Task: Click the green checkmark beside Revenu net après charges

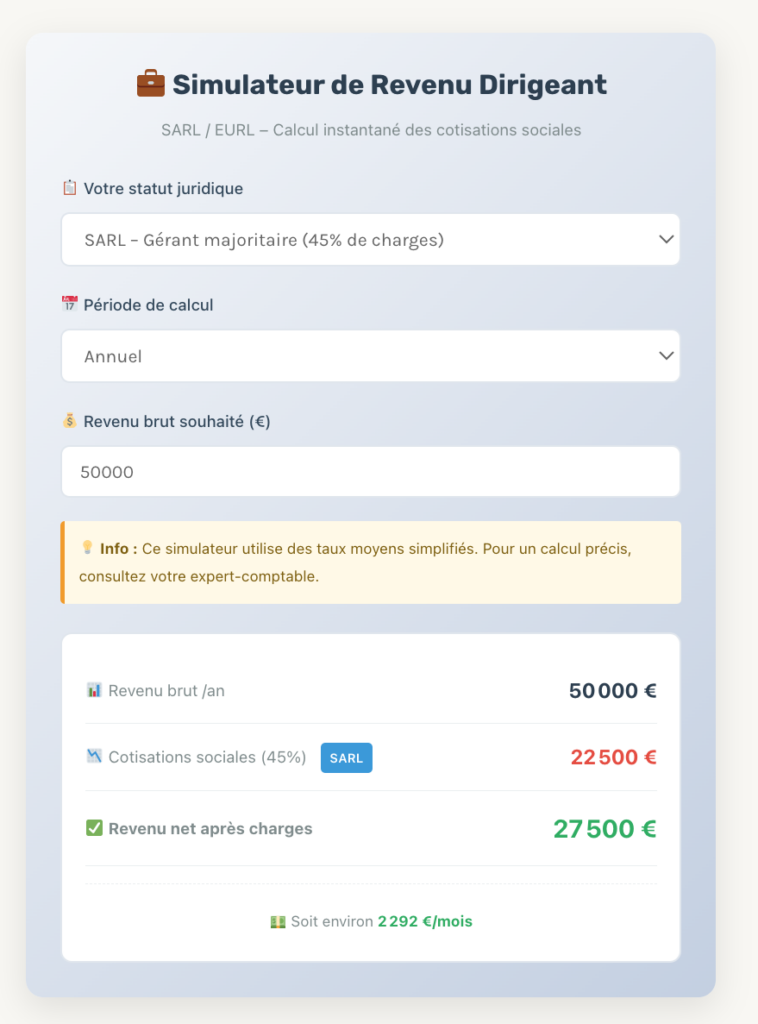Action: [94, 828]
